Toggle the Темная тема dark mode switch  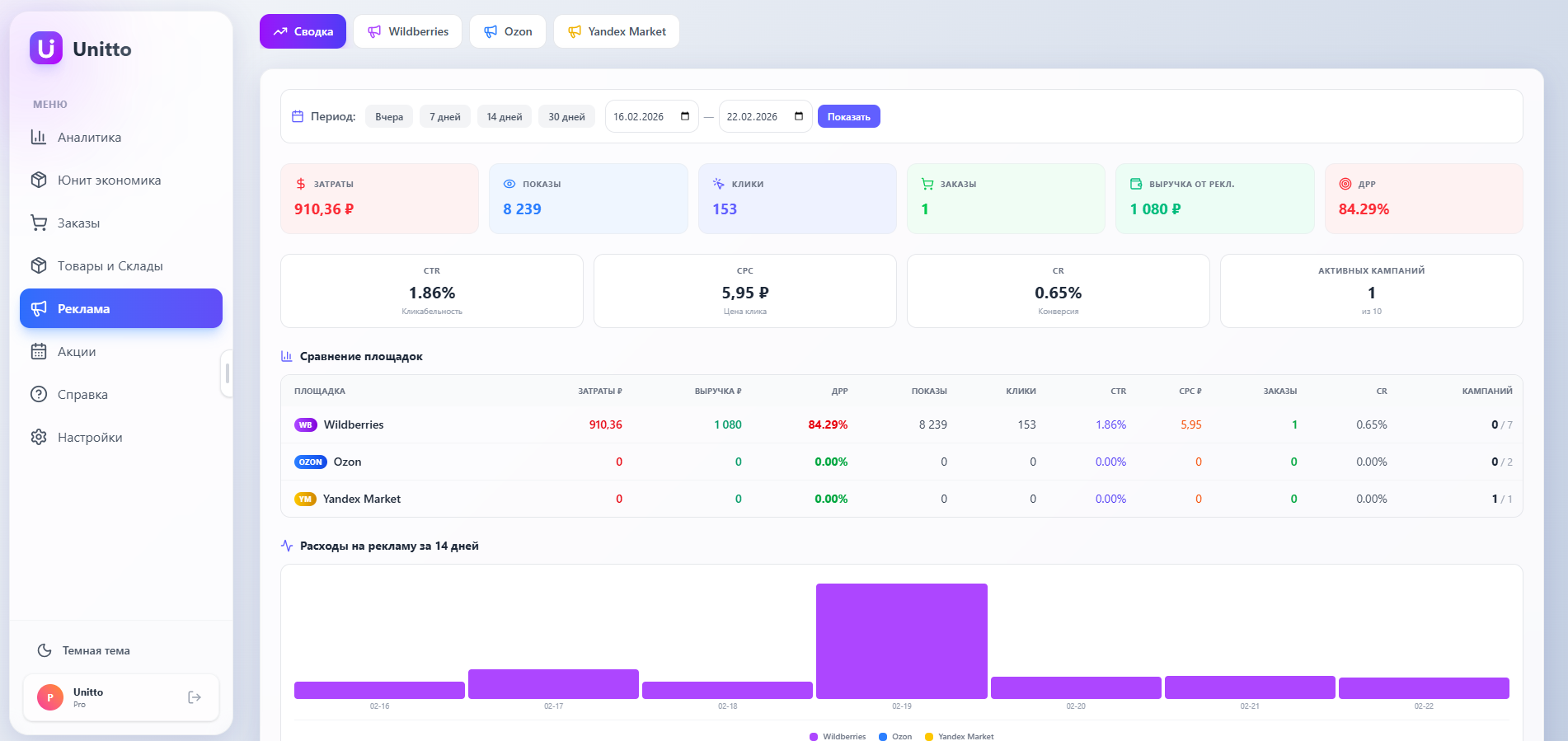(84, 650)
